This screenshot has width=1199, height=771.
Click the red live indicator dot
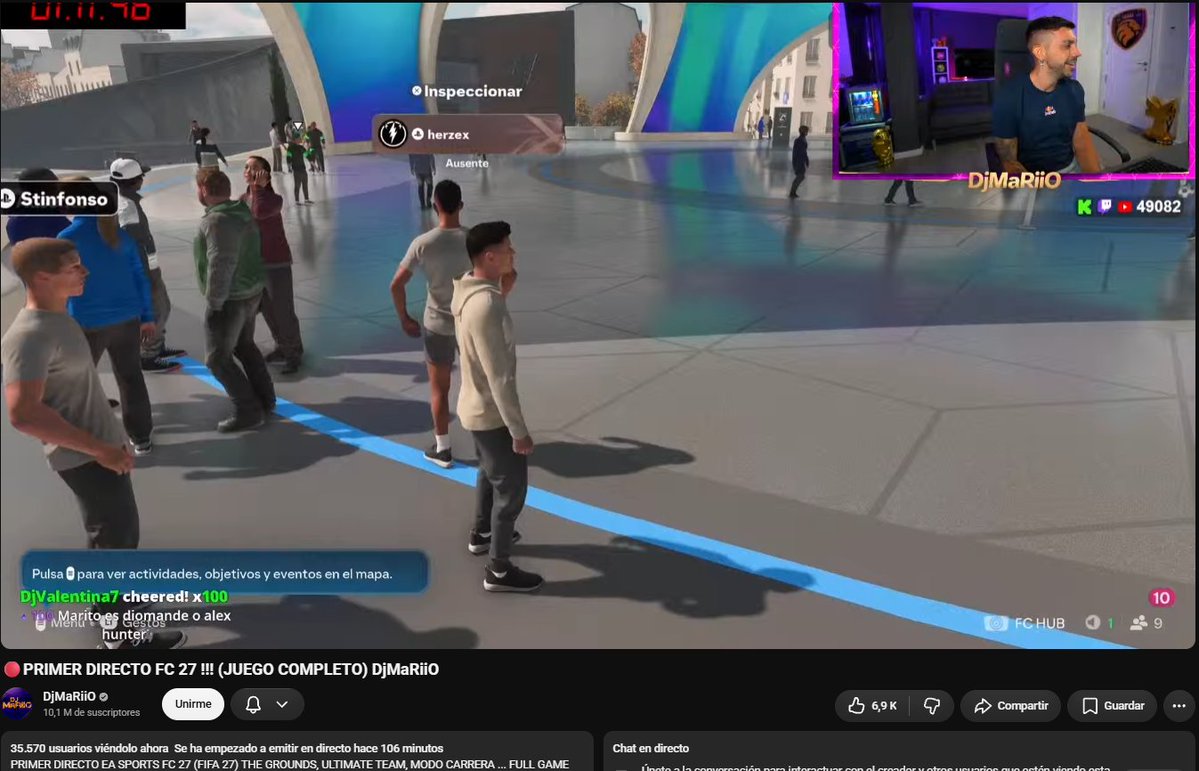tap(11, 669)
